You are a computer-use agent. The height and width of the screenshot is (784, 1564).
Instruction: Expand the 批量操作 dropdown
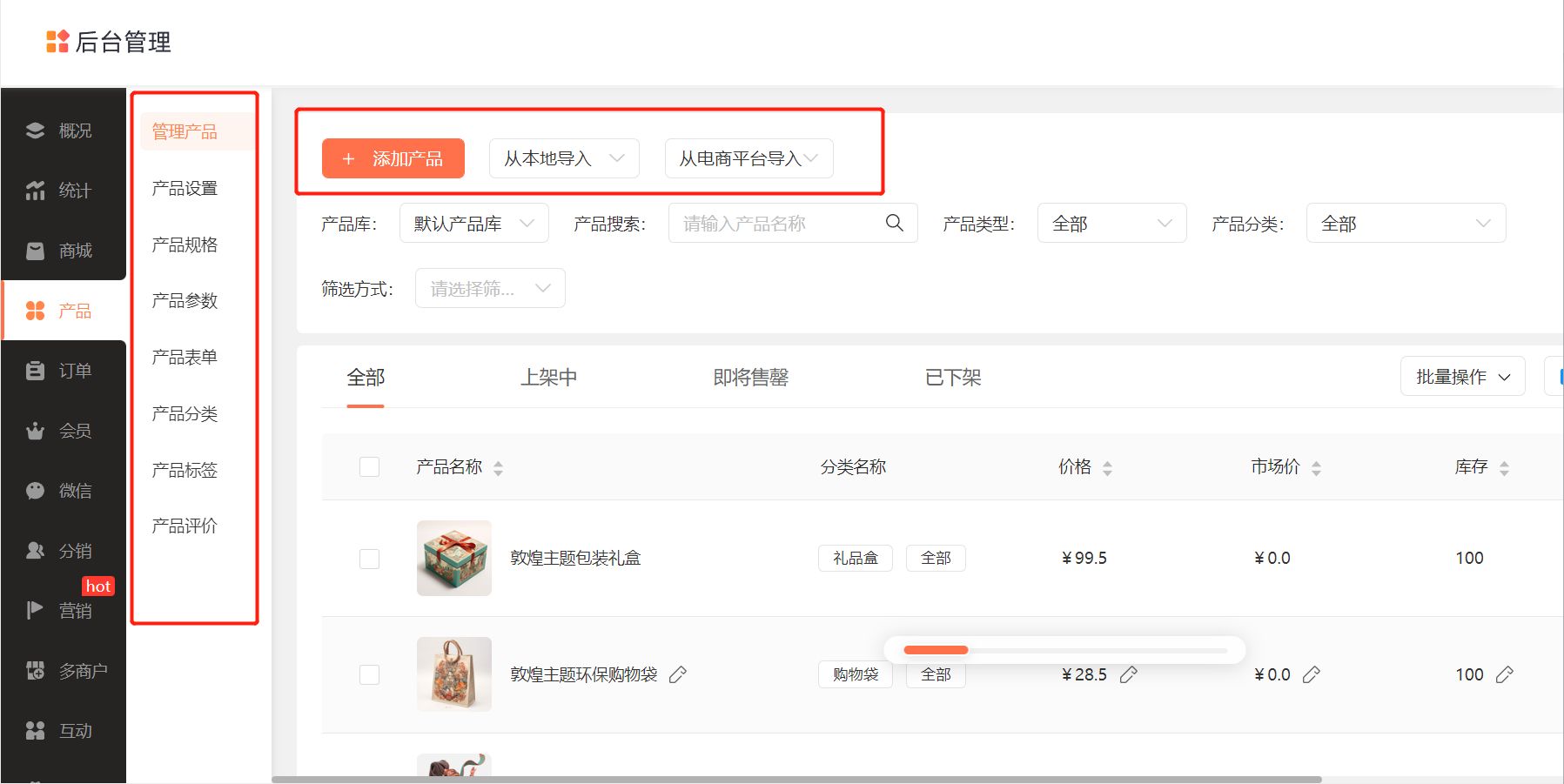tap(1462, 376)
